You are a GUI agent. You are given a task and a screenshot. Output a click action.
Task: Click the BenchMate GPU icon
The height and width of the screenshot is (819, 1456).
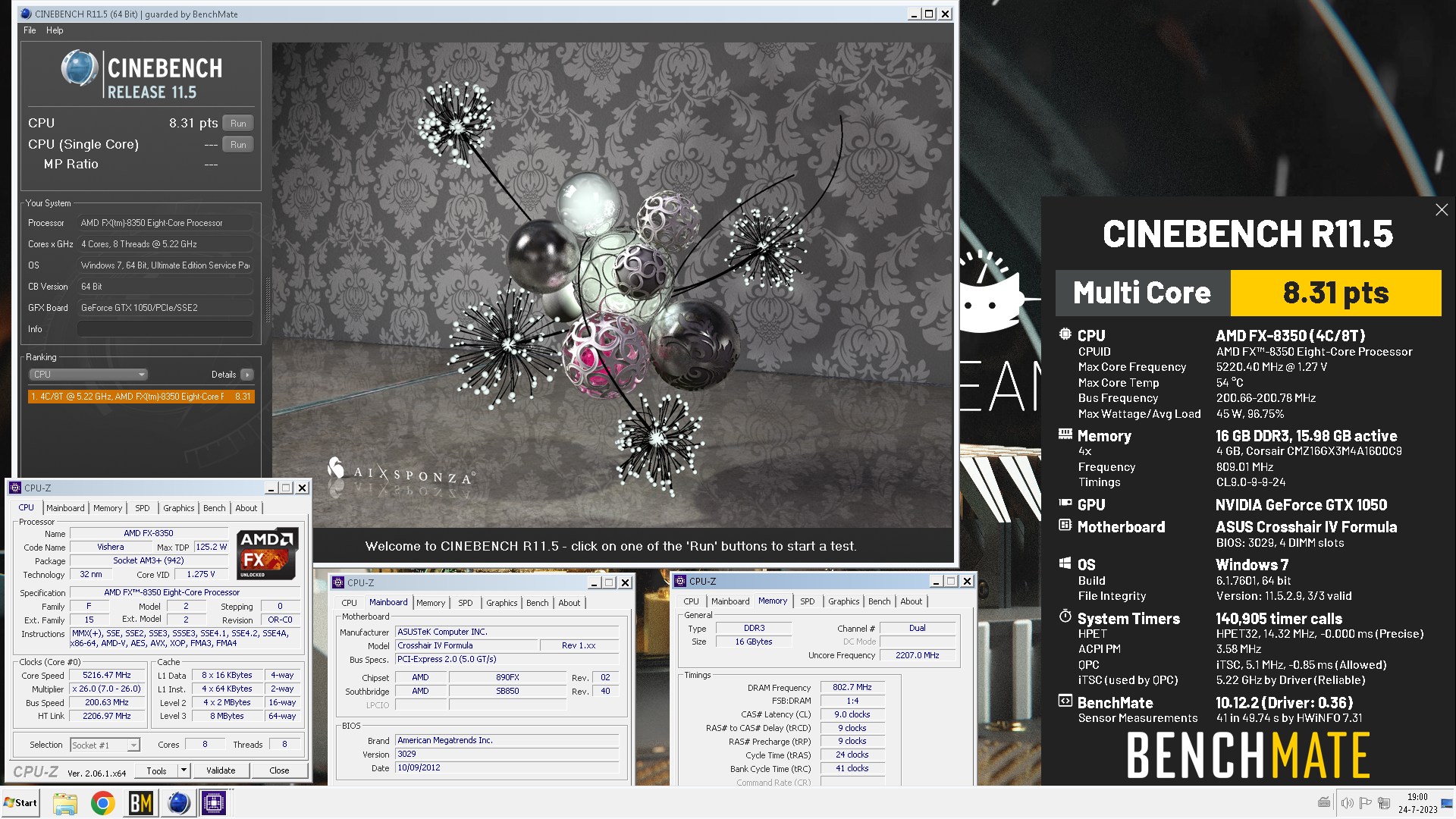1065,504
